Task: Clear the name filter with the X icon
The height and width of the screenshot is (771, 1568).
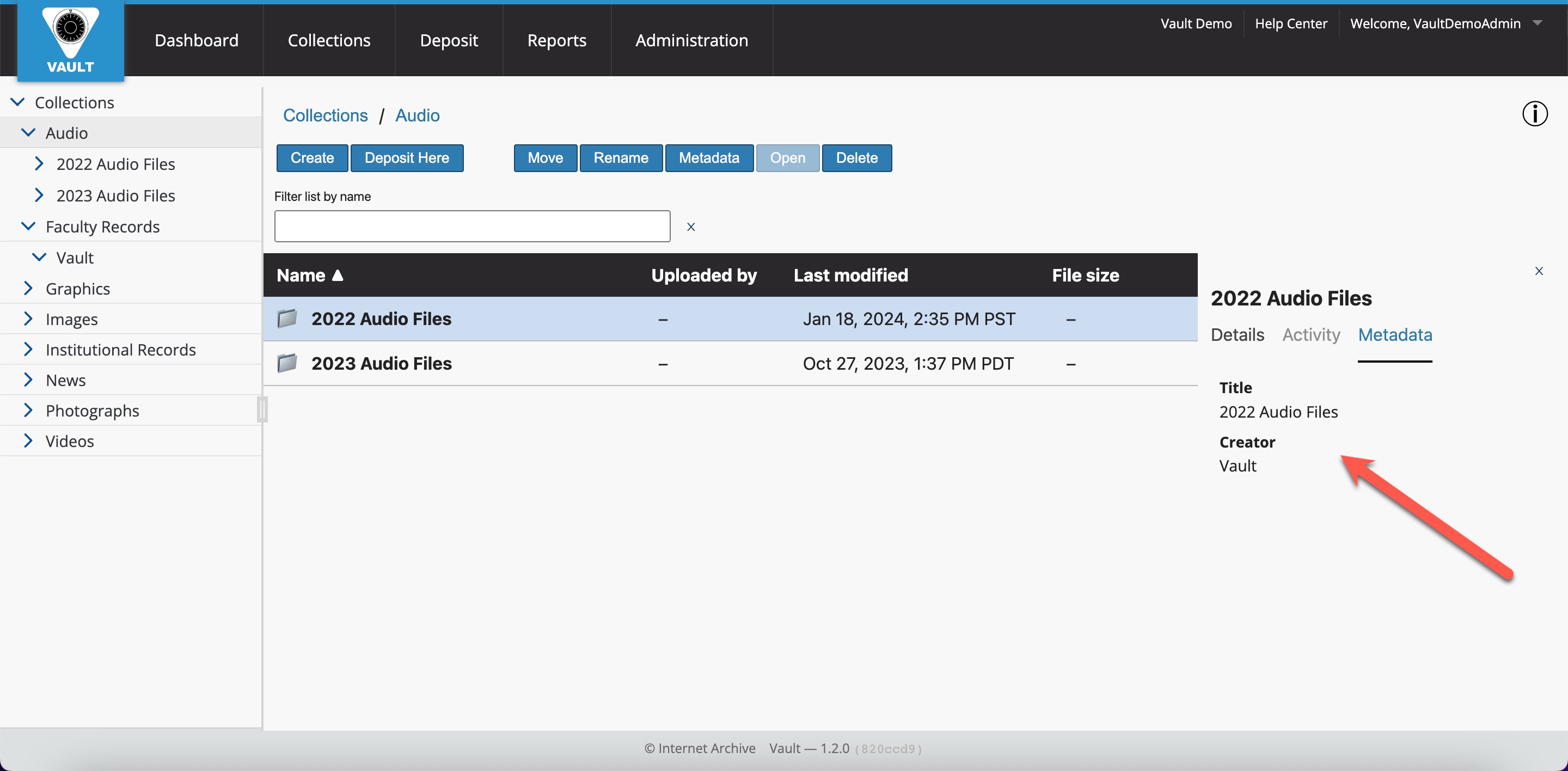Action: (690, 227)
